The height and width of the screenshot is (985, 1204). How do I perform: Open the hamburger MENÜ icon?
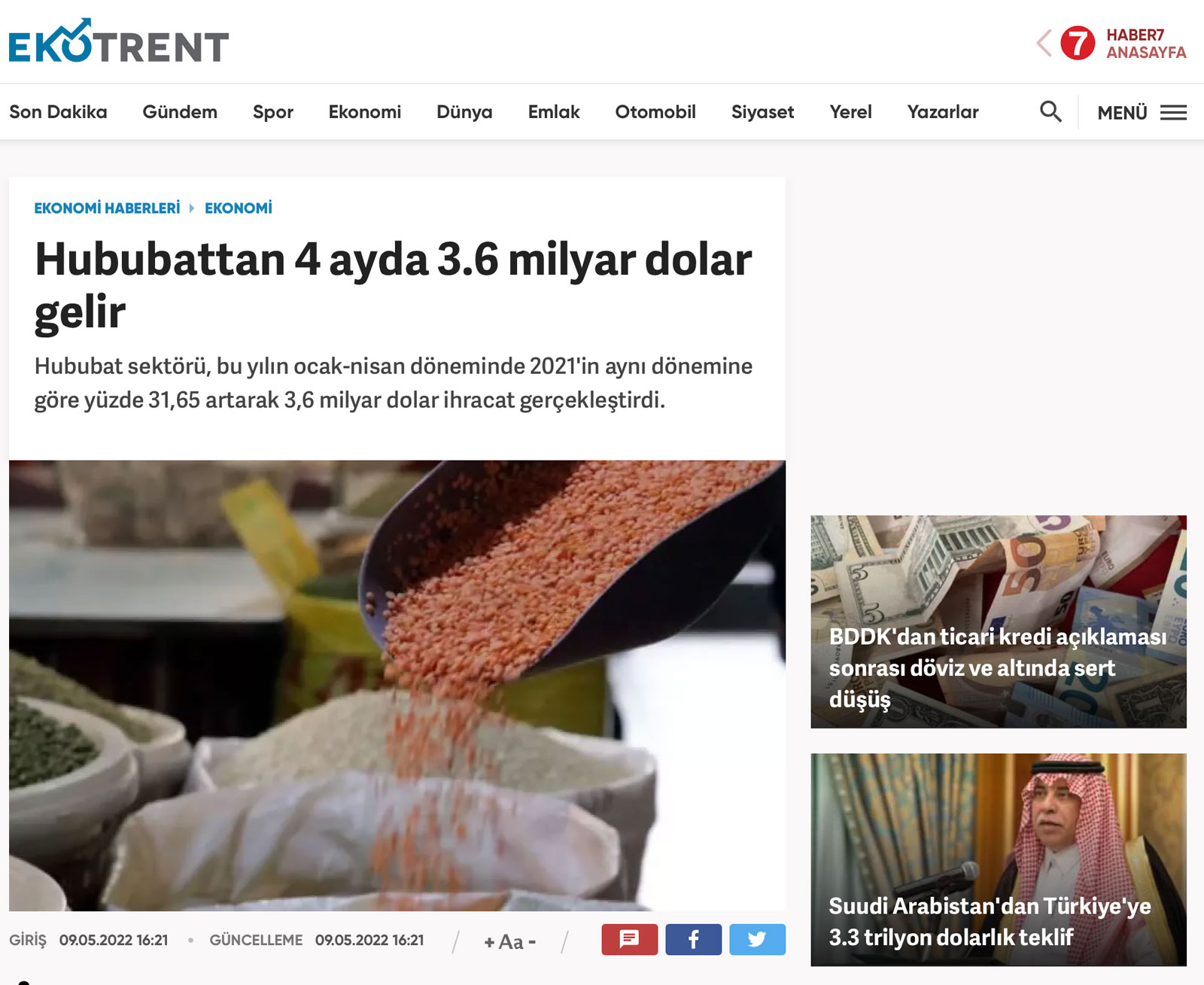tap(1173, 113)
